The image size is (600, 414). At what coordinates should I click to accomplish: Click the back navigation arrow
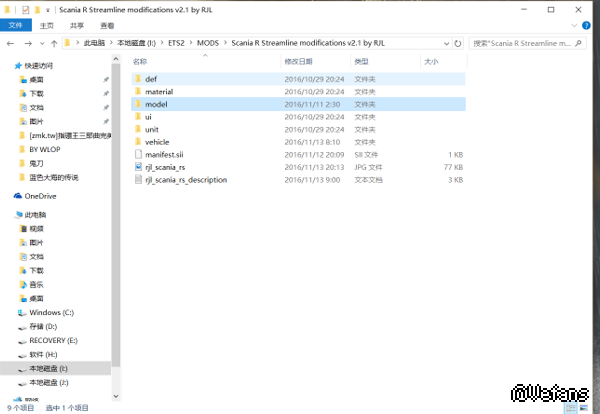[10, 44]
